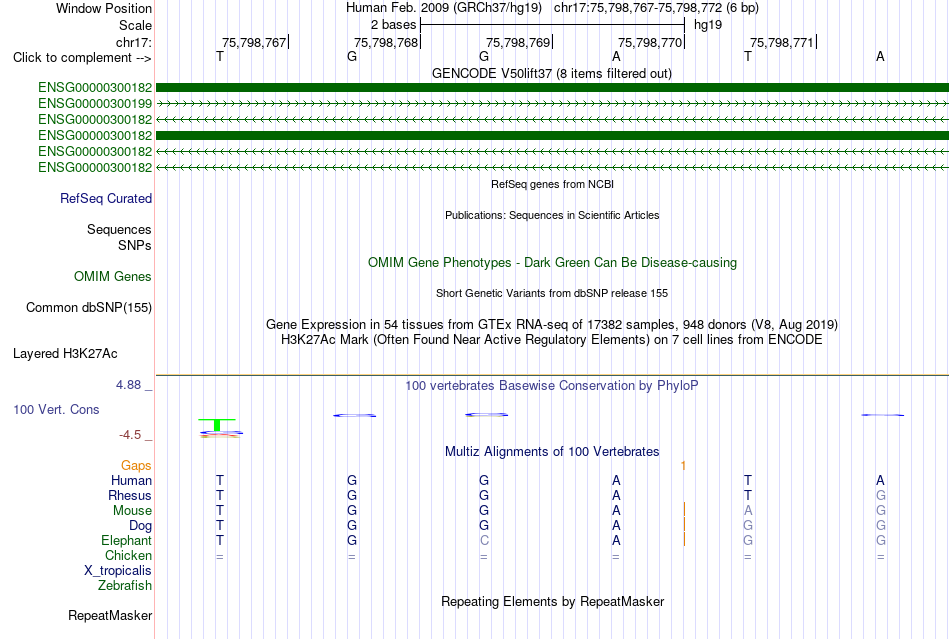The width and height of the screenshot is (950, 639).
Task: Click the -4.5 PhyloP lower scale value
Action: tap(130, 435)
